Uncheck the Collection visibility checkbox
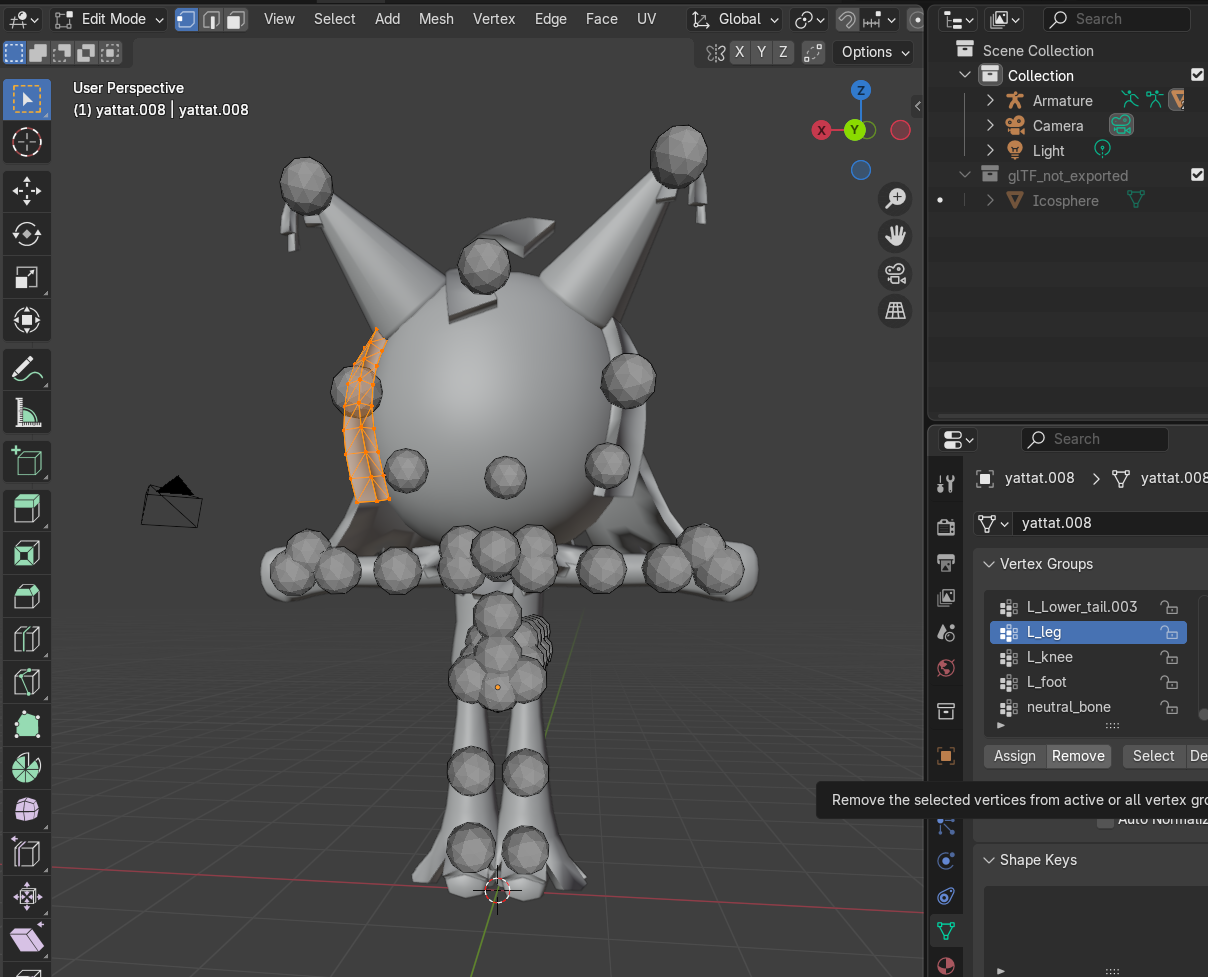This screenshot has height=977, width=1208. coord(1197,75)
